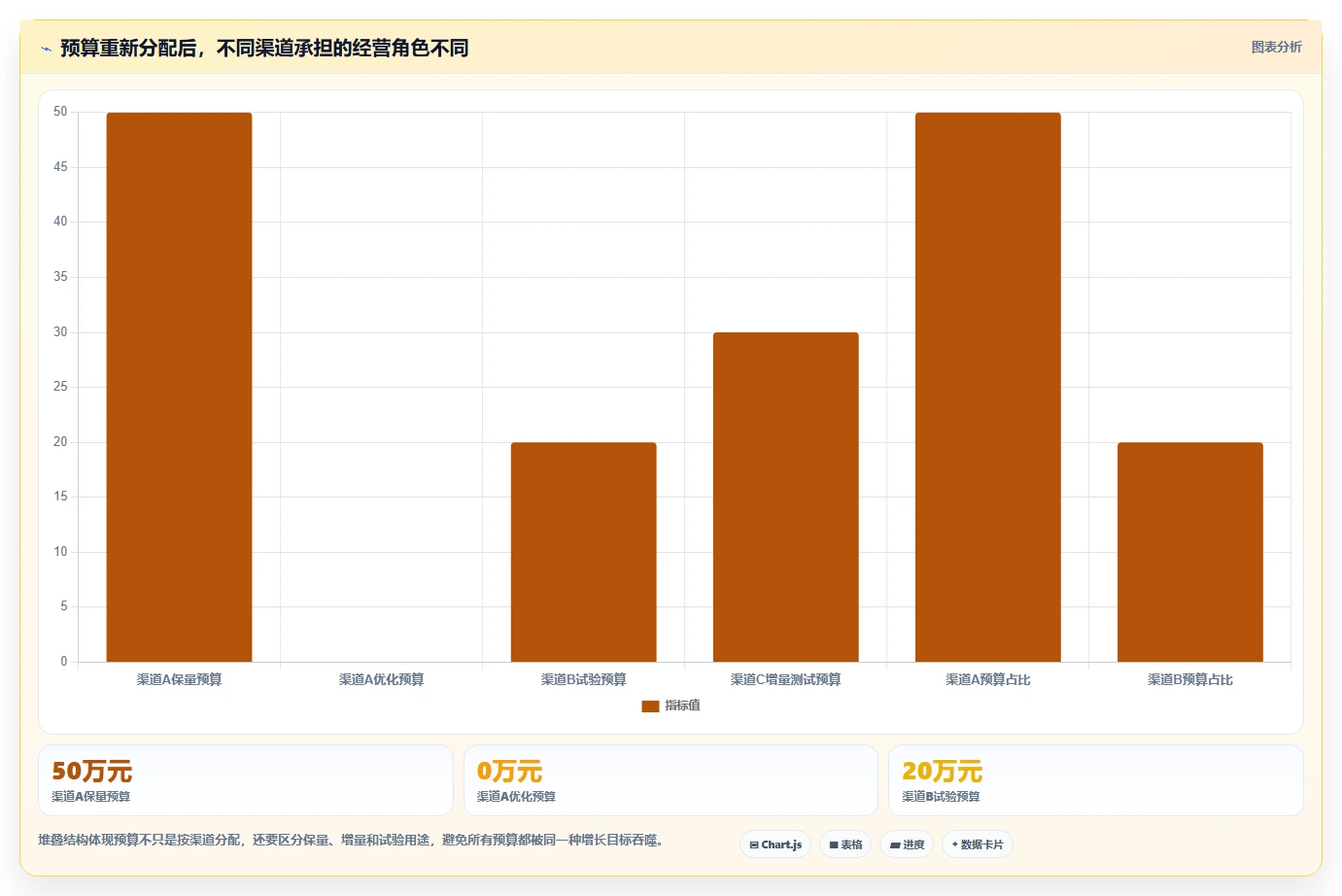Open the 0万元 data card
Screen dimensions: 1342x896
671,780
